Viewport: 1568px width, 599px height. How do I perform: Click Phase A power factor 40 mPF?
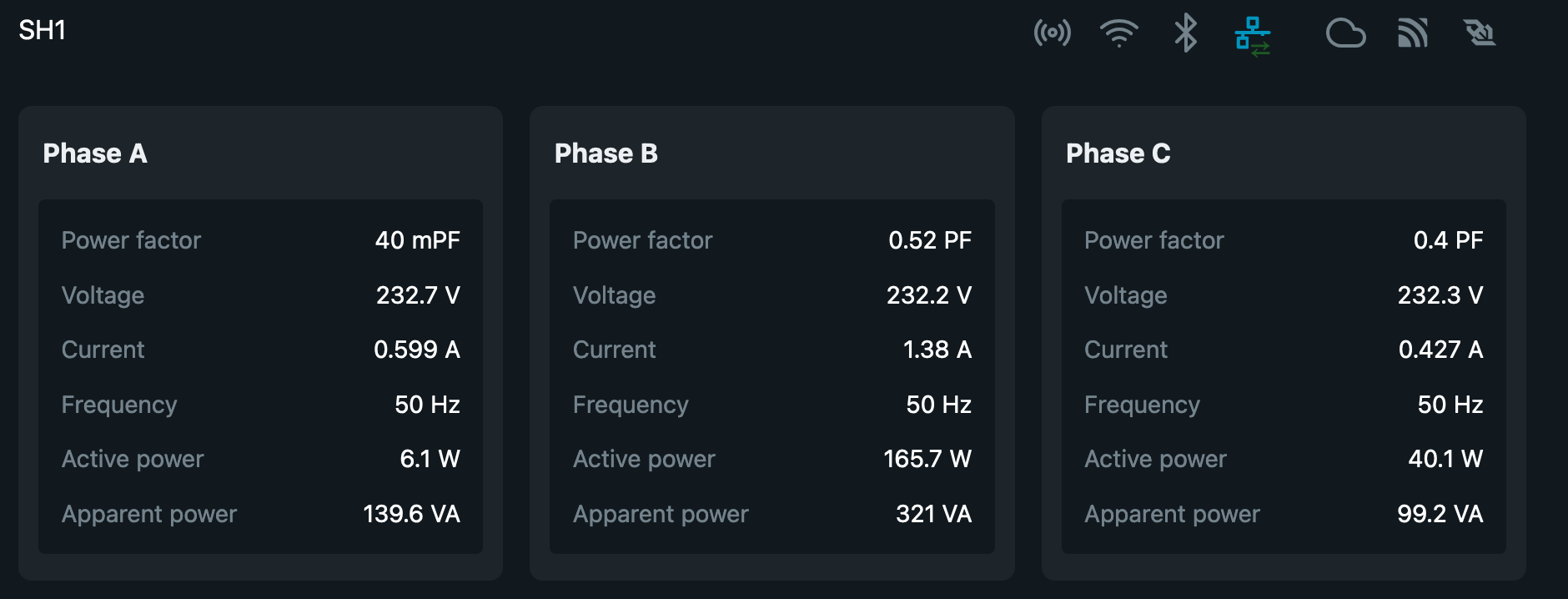(x=417, y=240)
